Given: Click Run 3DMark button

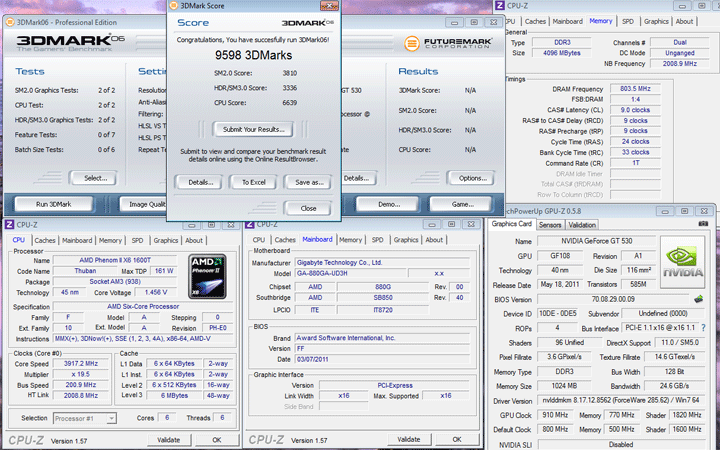Looking at the screenshot, I should [x=54, y=204].
